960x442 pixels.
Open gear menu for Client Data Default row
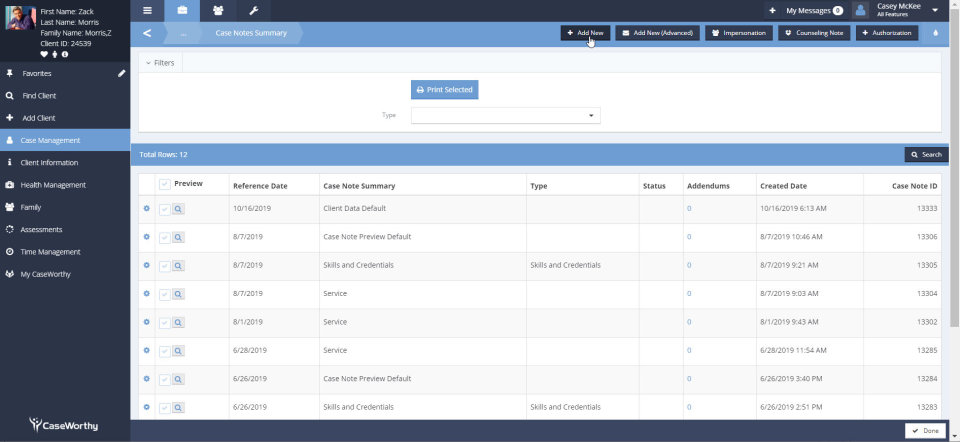click(x=146, y=209)
